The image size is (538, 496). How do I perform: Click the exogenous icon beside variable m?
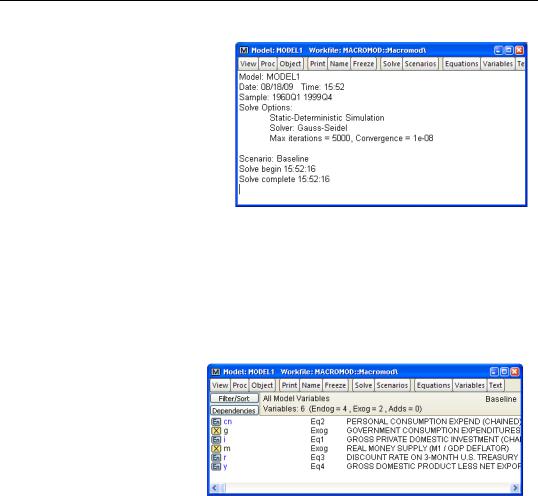point(216,449)
